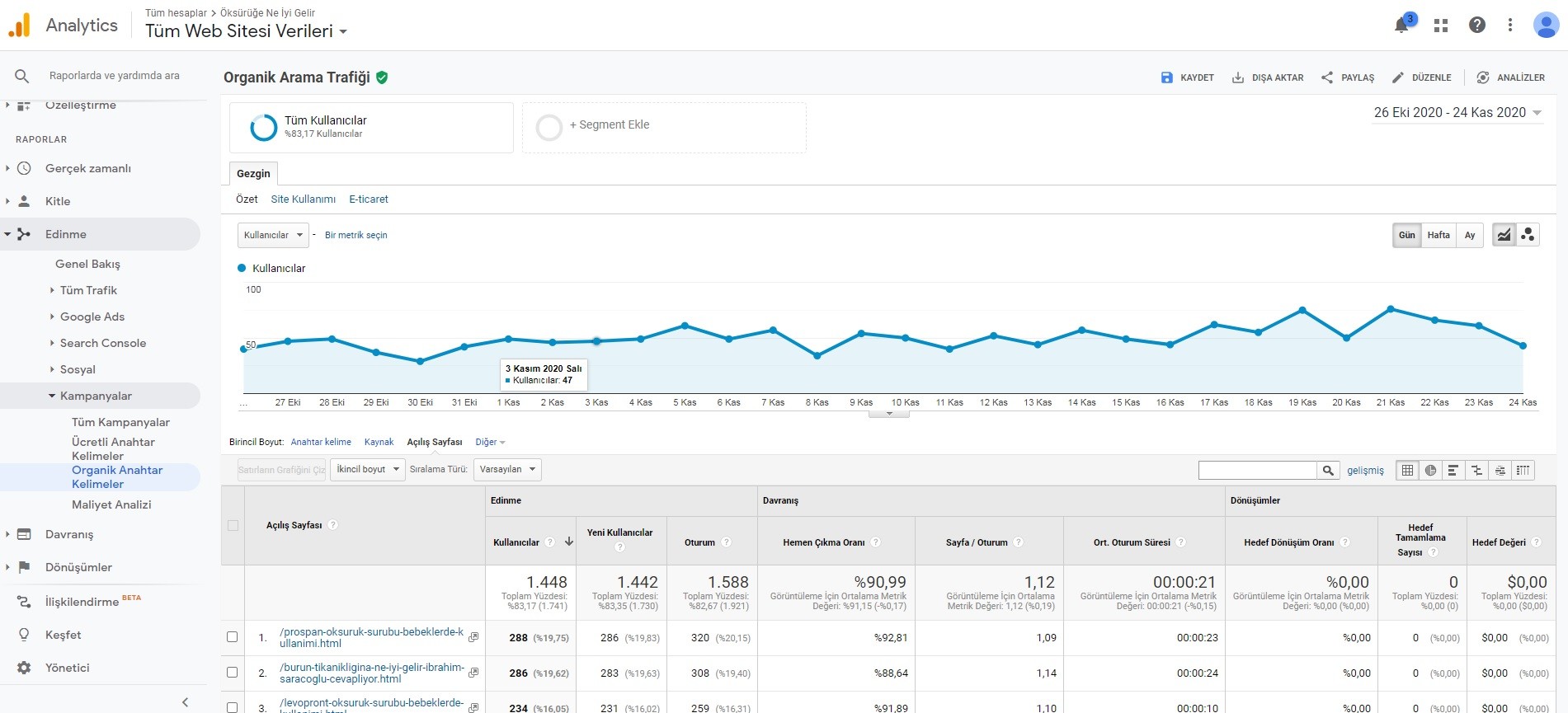Click the 19 Kas data point on chart
Image resolution: width=1568 pixels, height=713 pixels.
point(1302,310)
